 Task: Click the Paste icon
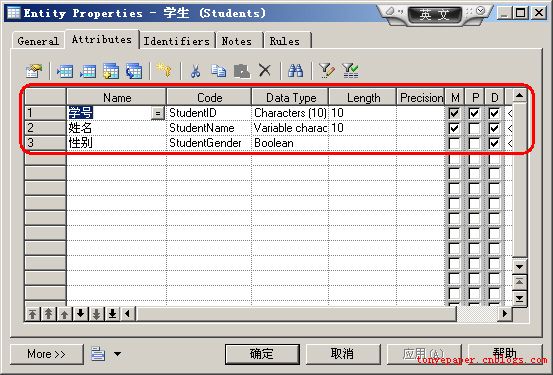[242, 71]
